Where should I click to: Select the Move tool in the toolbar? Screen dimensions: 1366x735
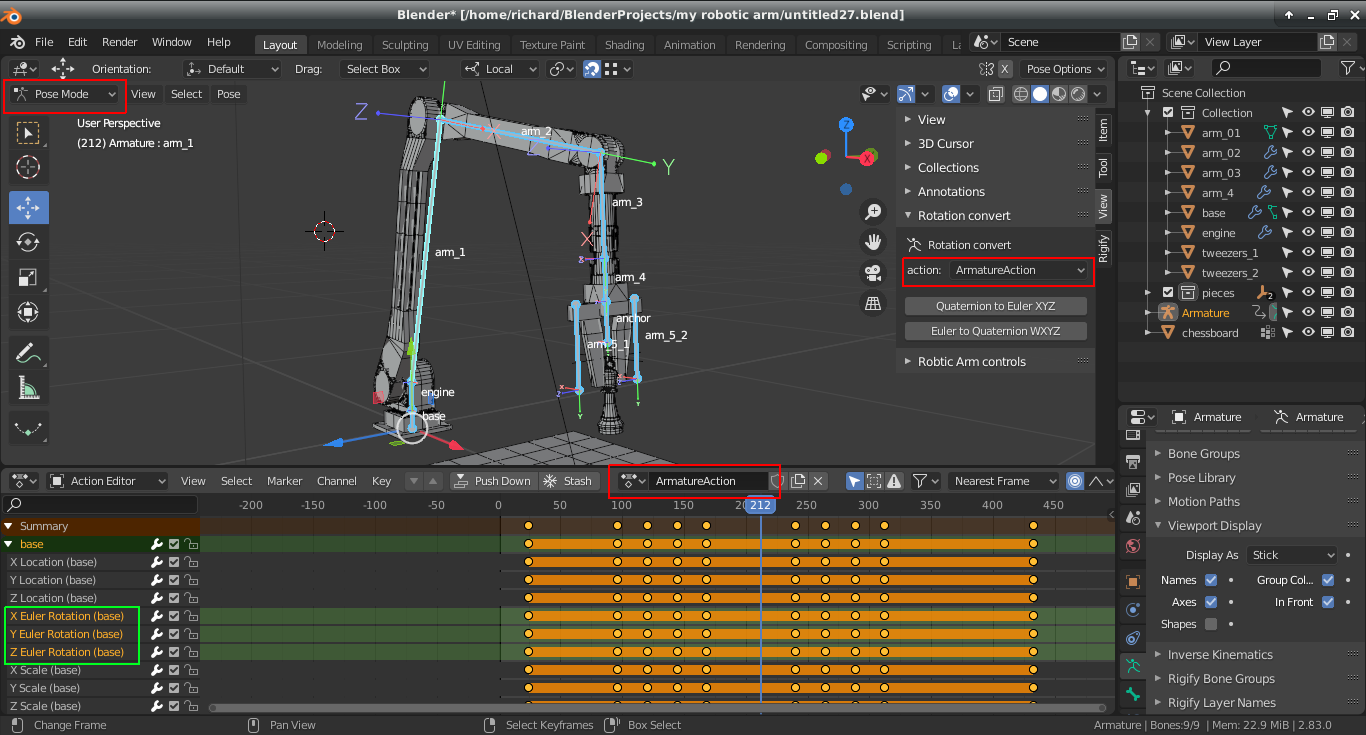coord(27,207)
